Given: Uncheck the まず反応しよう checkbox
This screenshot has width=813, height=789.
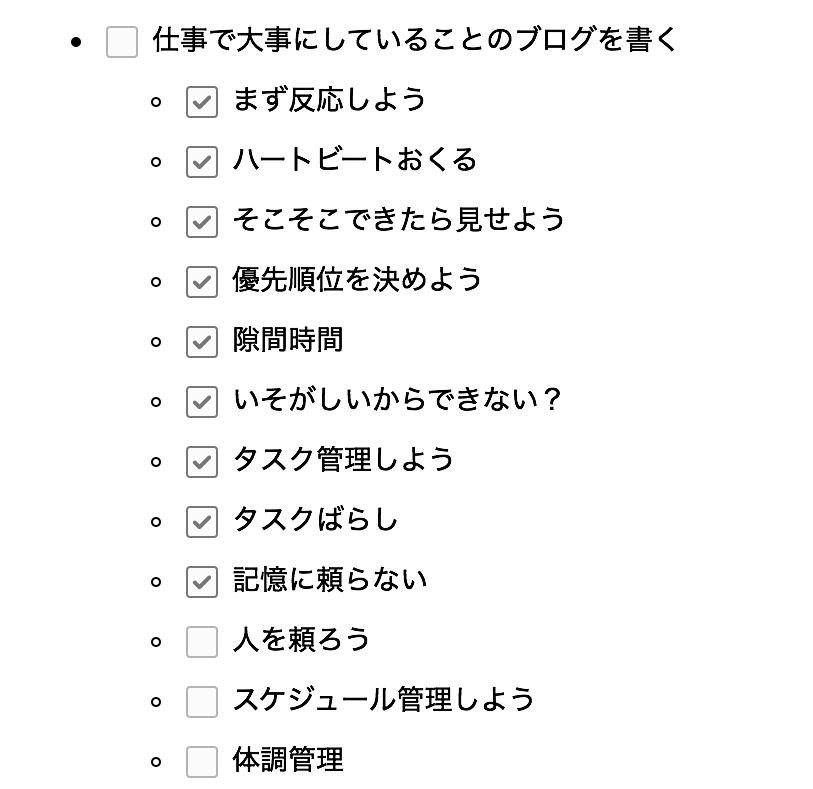Looking at the screenshot, I should pos(201,102).
